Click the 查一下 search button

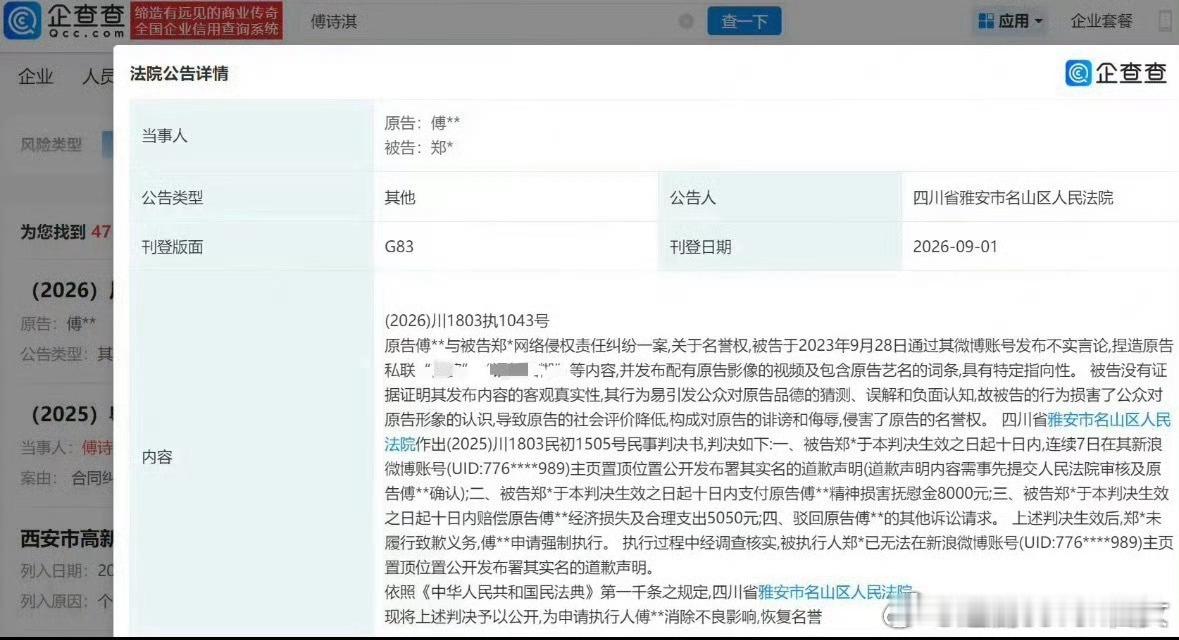(x=744, y=21)
